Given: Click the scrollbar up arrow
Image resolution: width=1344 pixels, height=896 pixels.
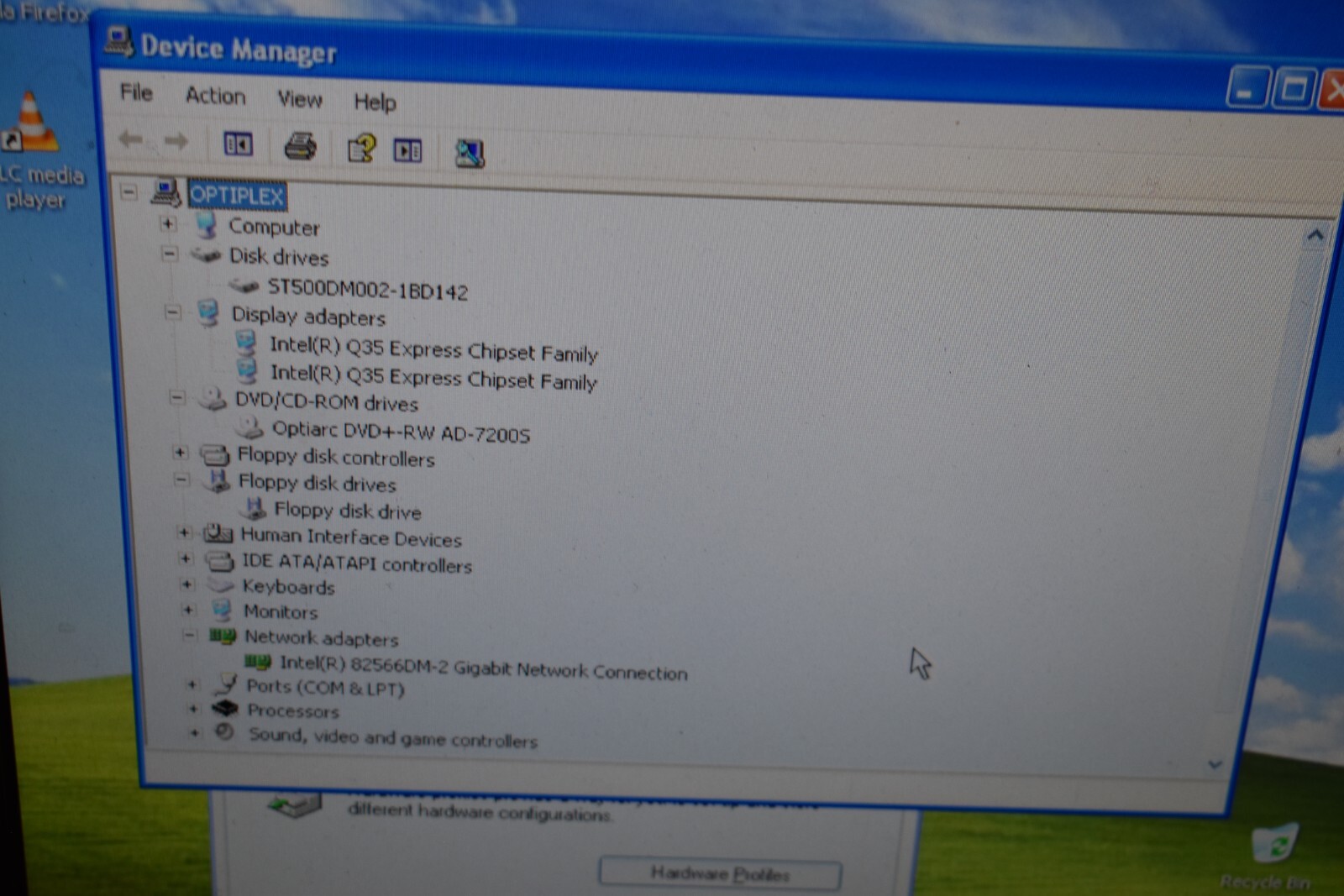Looking at the screenshot, I should (1315, 237).
